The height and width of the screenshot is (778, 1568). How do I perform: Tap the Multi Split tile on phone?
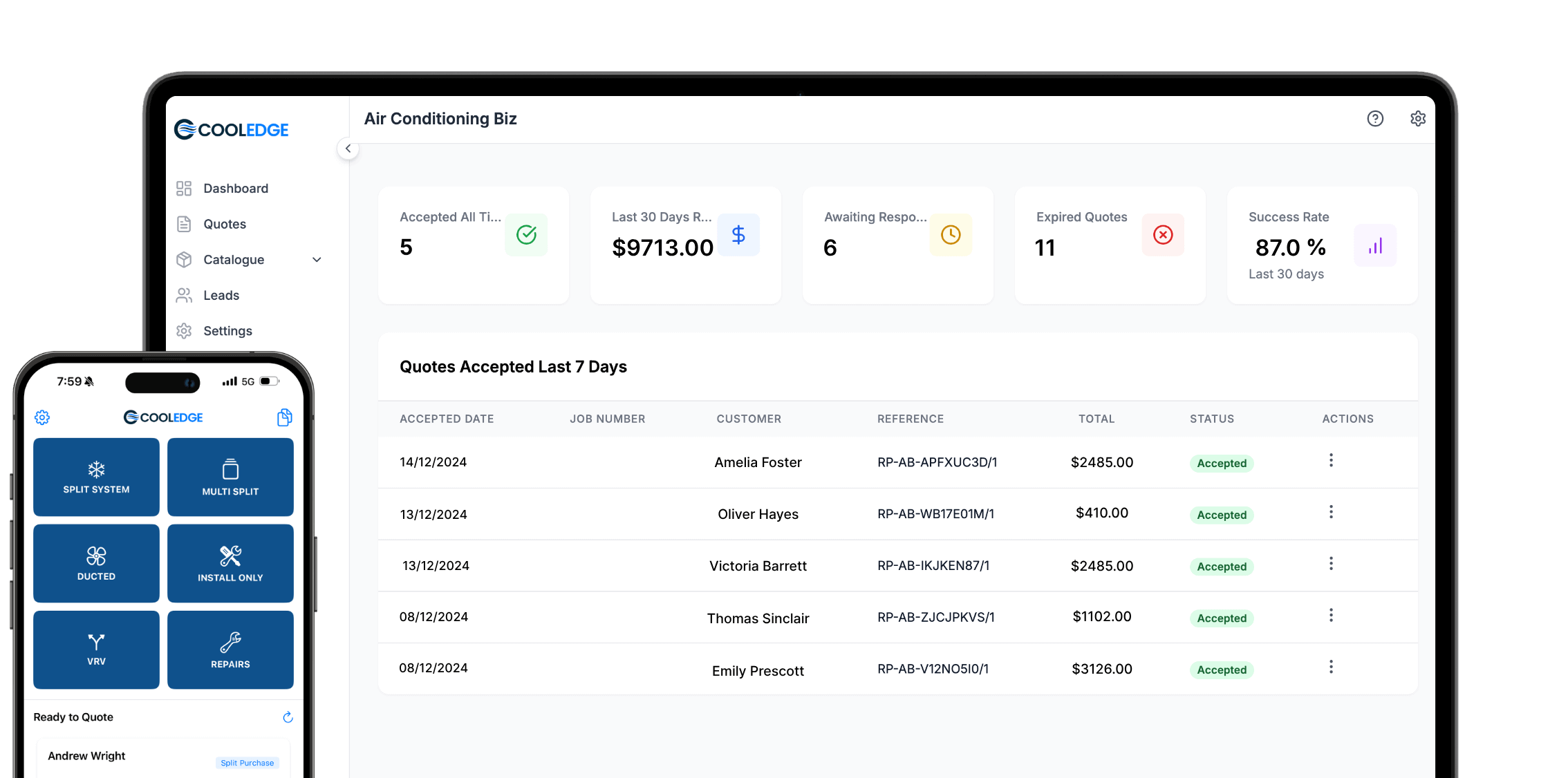230,477
